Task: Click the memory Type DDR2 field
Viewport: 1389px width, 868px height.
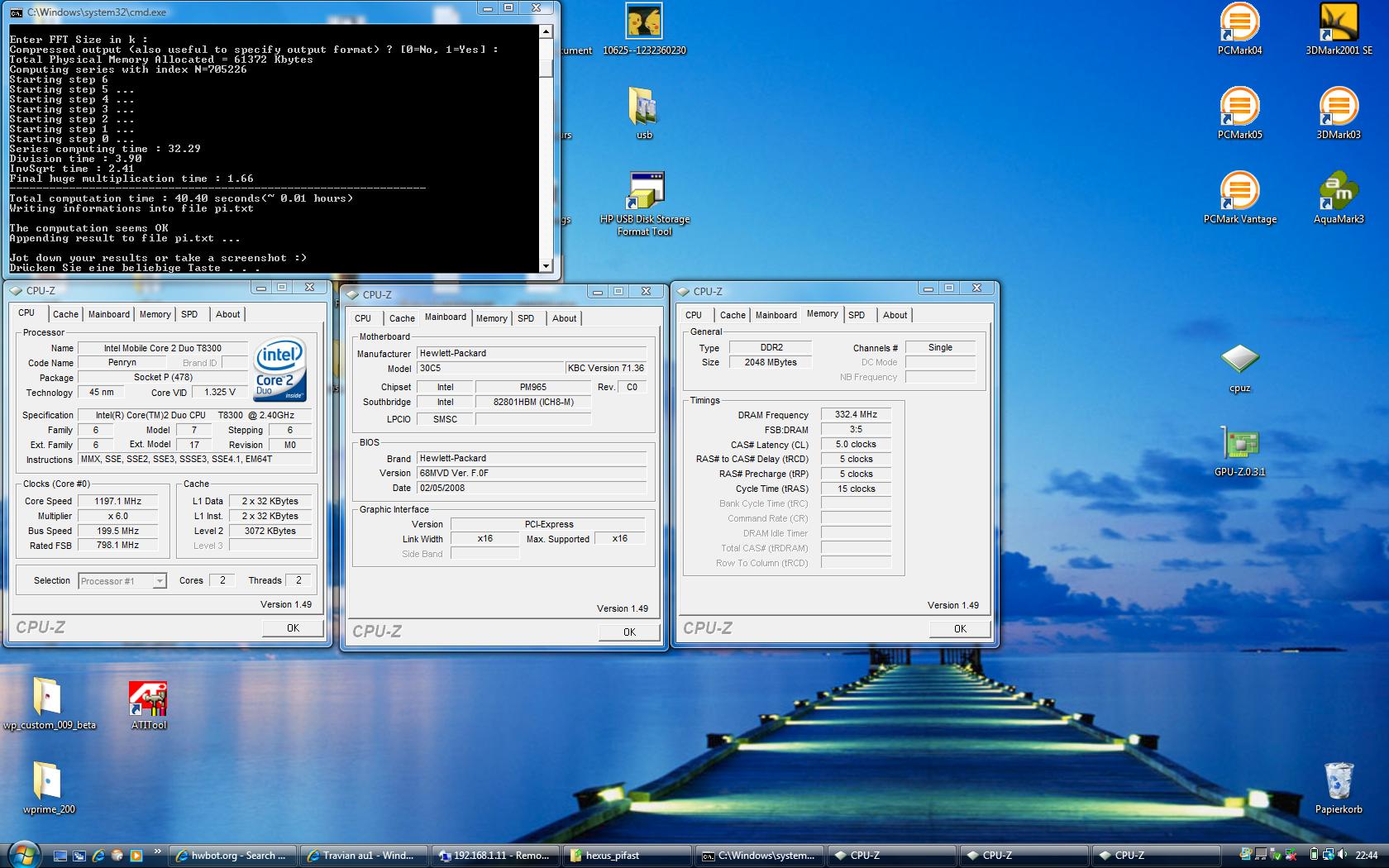Action: pyautogui.click(x=771, y=348)
